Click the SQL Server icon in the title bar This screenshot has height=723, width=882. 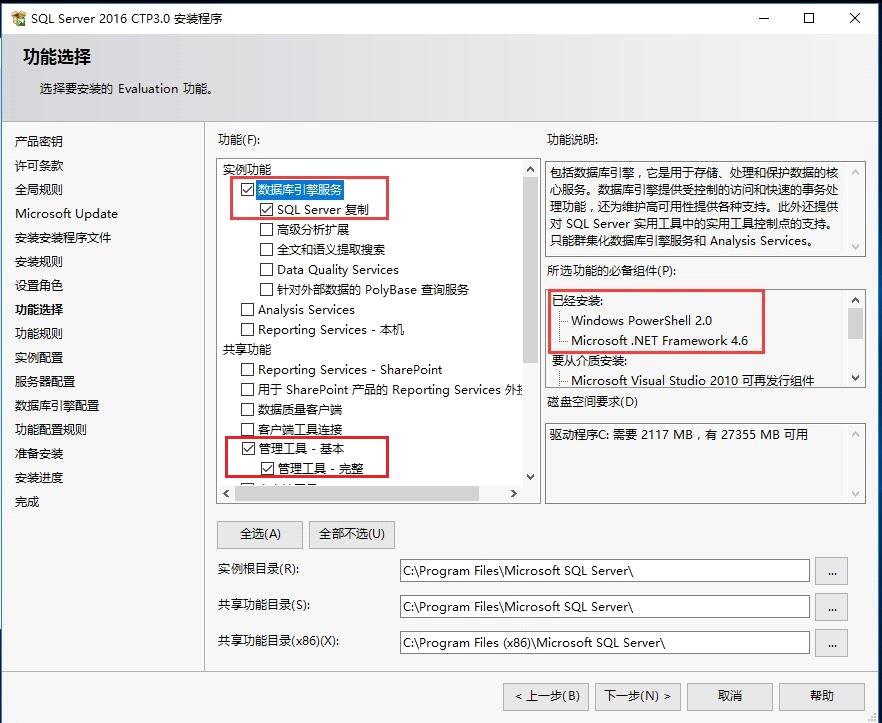17,18
